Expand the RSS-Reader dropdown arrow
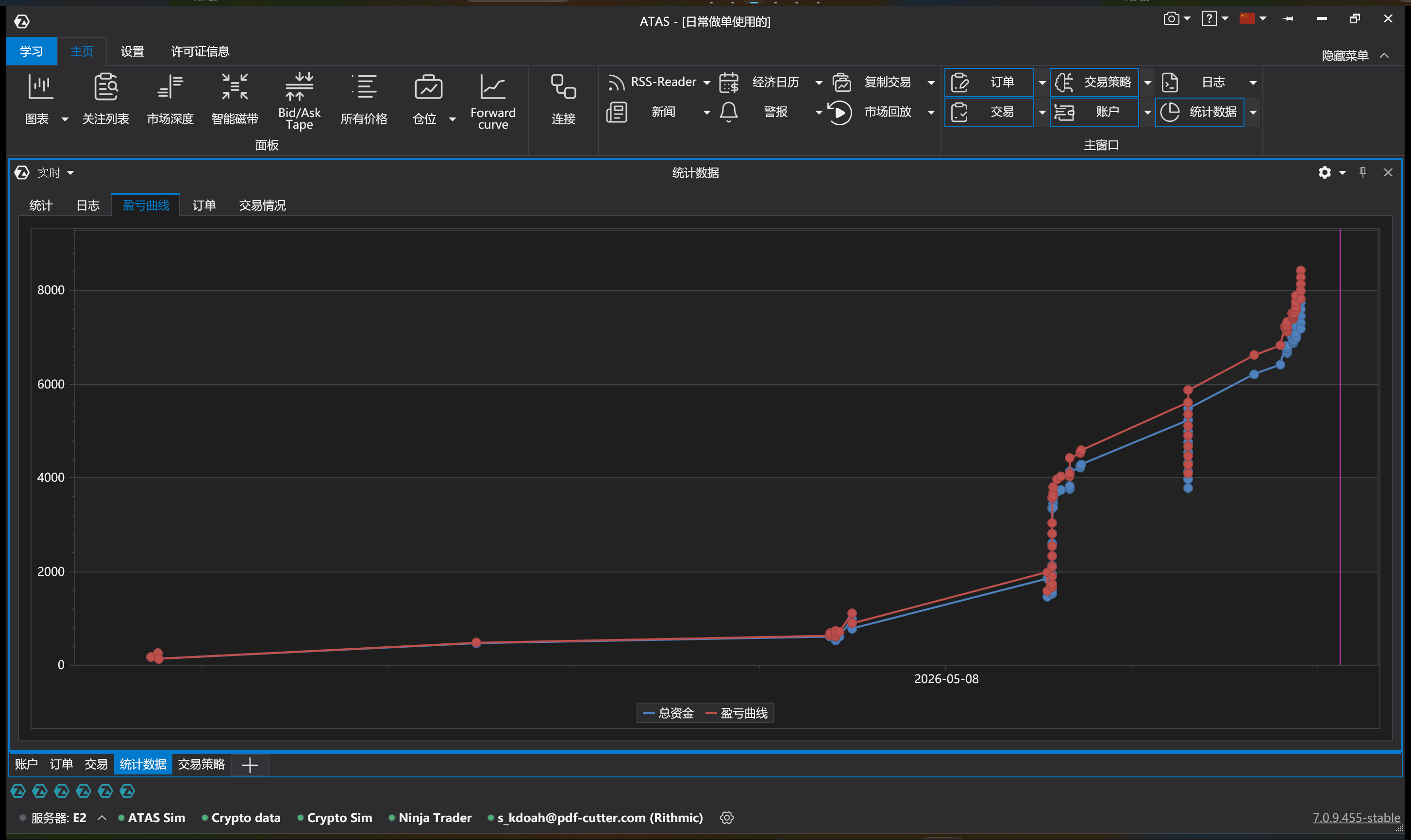 coord(707,83)
